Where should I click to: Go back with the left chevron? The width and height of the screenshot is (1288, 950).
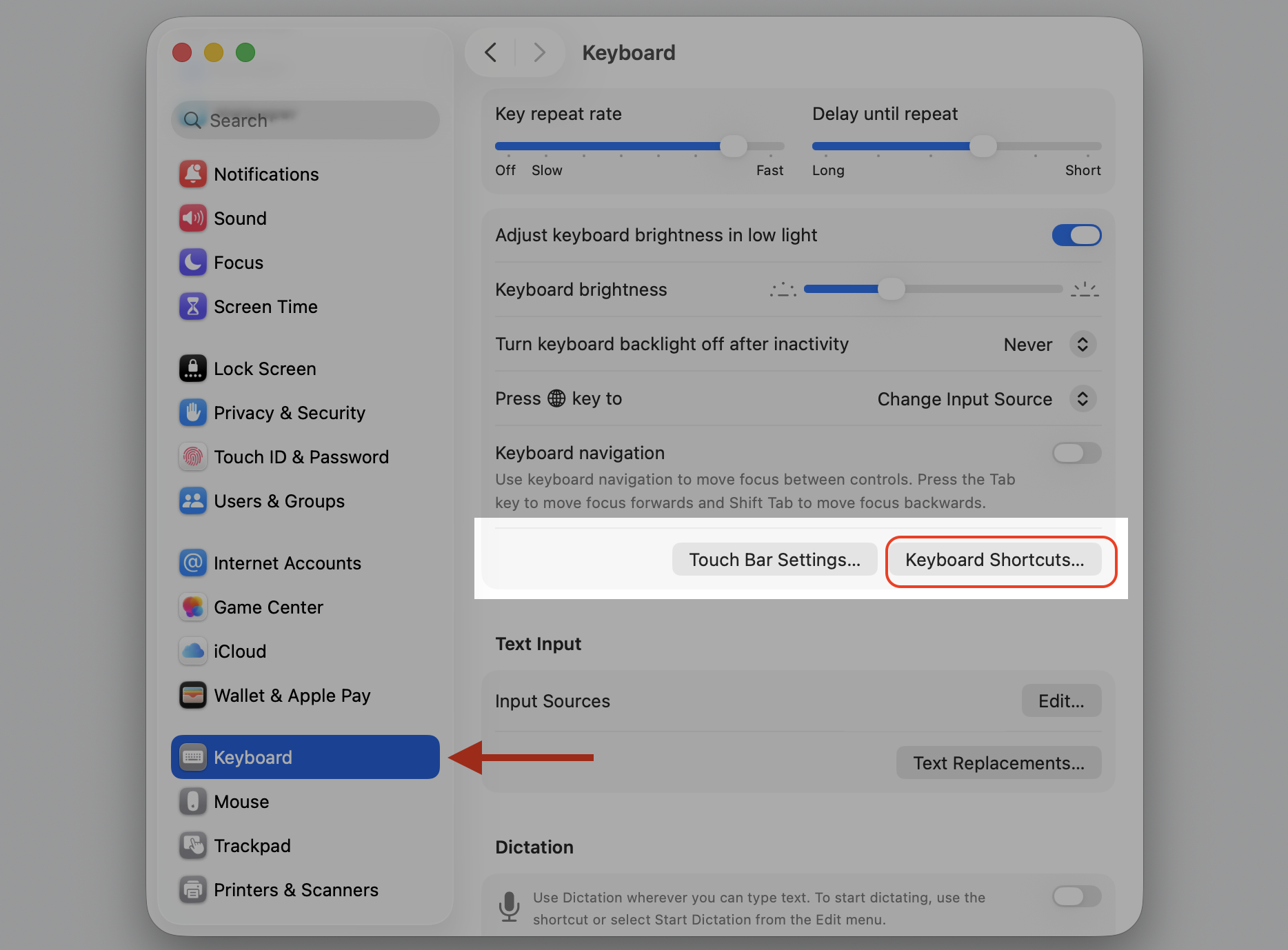[491, 52]
